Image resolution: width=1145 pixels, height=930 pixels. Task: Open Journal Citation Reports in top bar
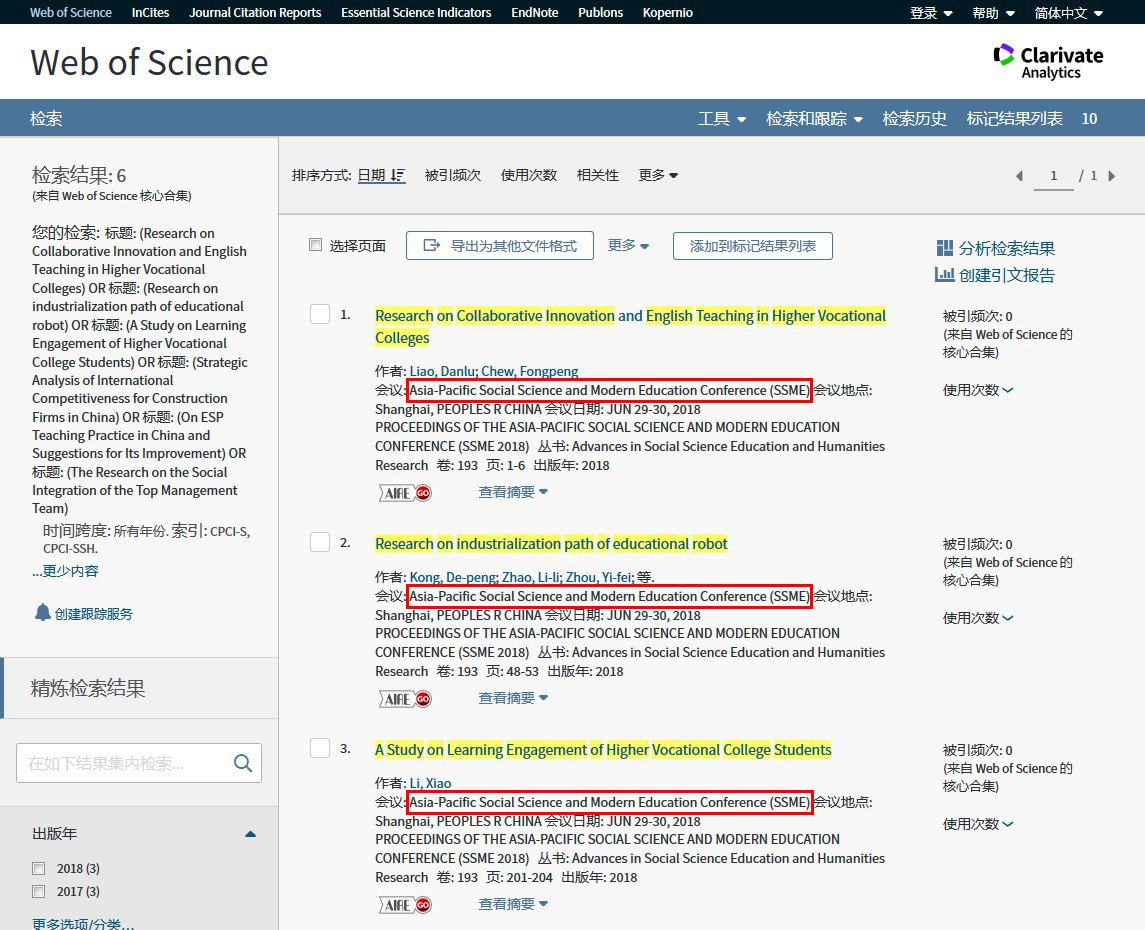point(255,13)
